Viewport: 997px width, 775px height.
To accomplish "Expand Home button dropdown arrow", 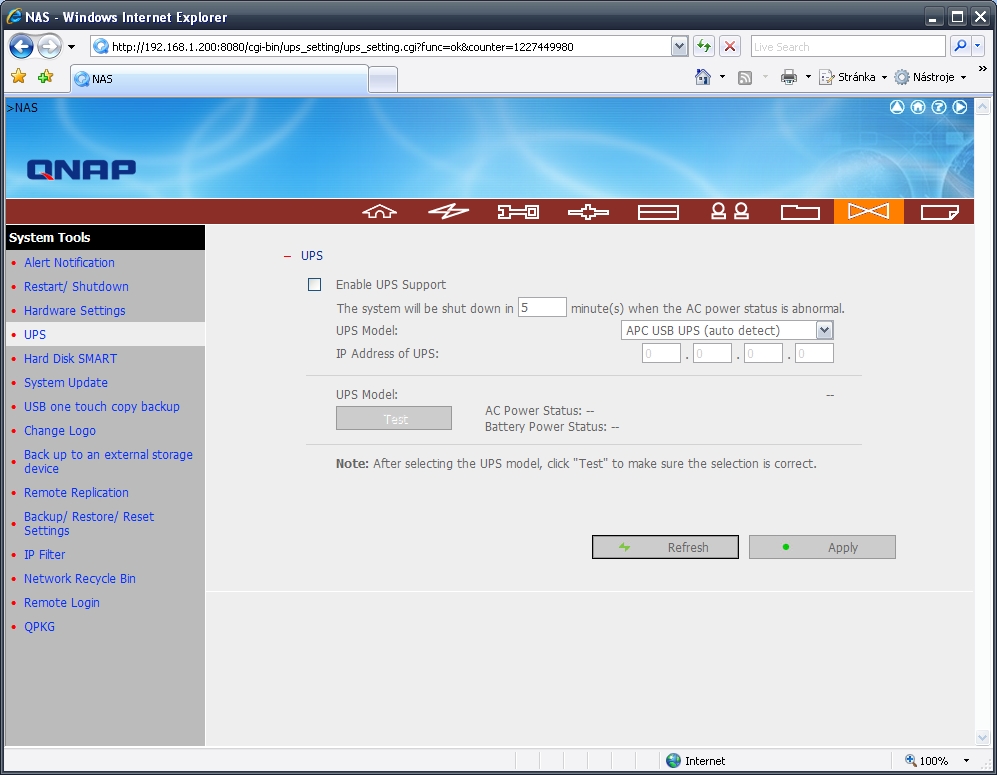I will [x=722, y=77].
